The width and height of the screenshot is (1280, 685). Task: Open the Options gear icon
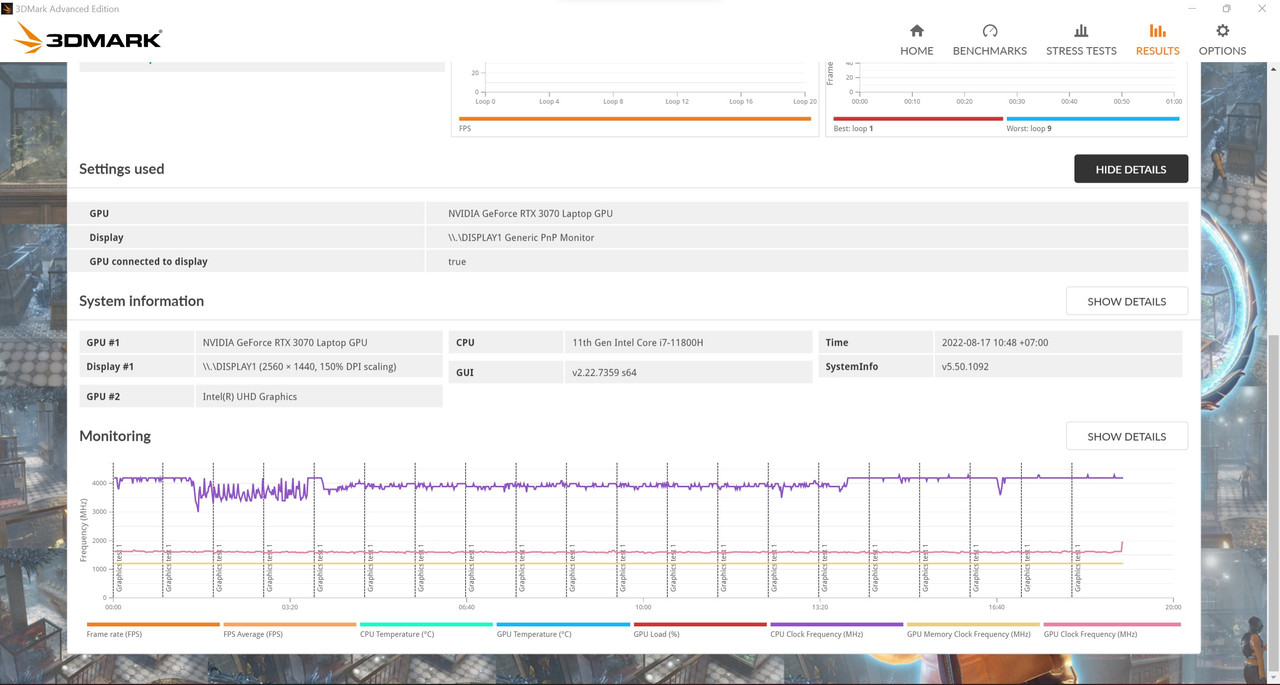[x=1222, y=31]
